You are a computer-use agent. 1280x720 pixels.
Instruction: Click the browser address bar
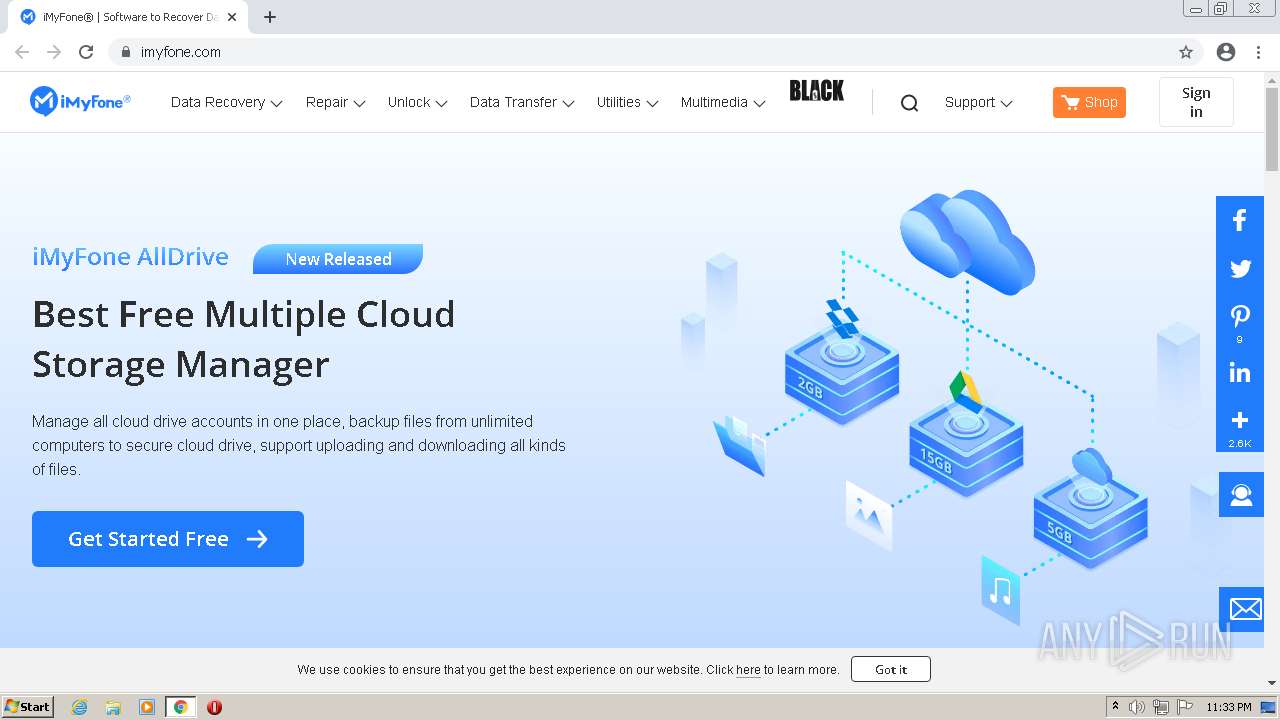click(x=640, y=52)
